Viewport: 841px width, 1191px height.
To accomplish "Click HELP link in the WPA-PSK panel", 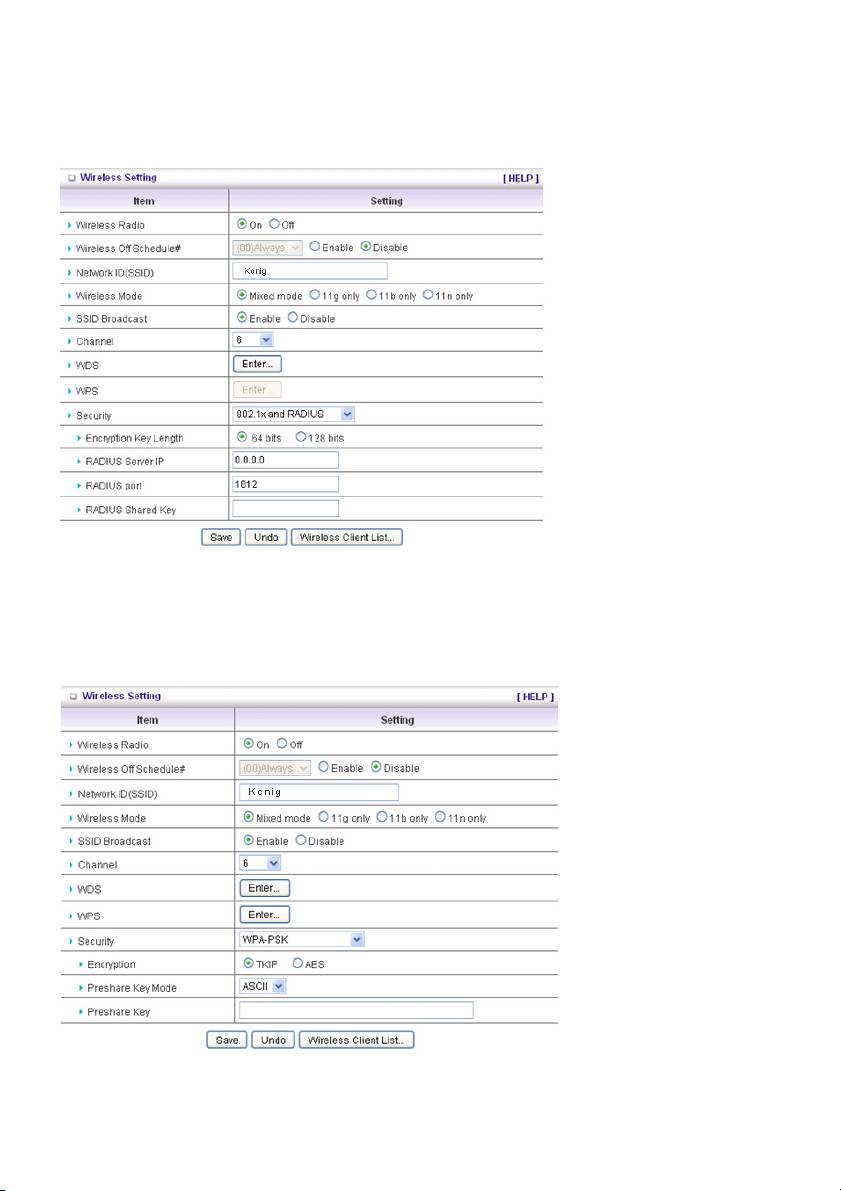I will click(x=534, y=696).
